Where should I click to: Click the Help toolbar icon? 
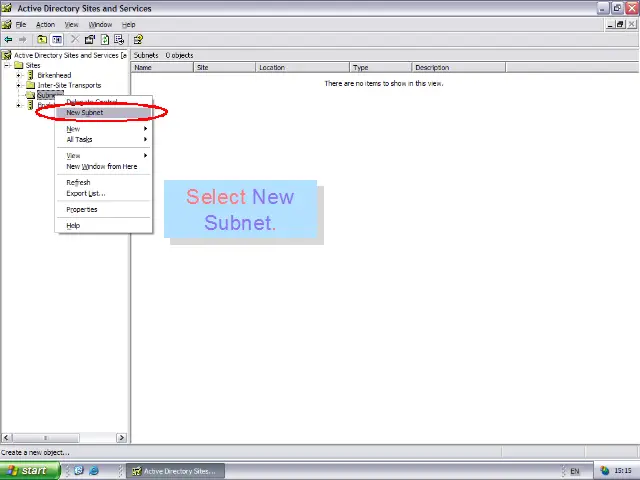pyautogui.click(x=138, y=40)
